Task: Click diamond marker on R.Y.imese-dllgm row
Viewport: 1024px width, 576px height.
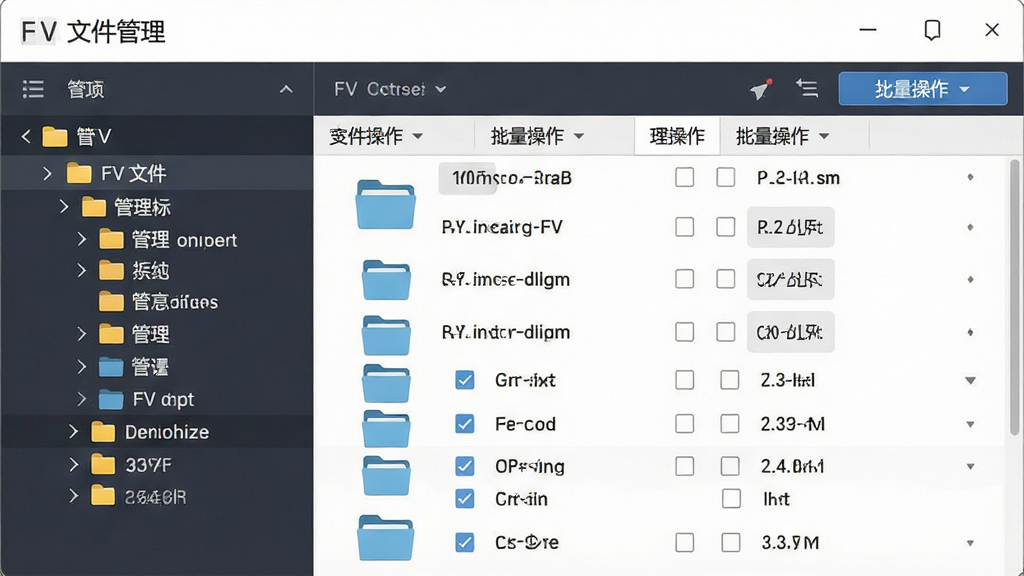Action: tap(970, 280)
